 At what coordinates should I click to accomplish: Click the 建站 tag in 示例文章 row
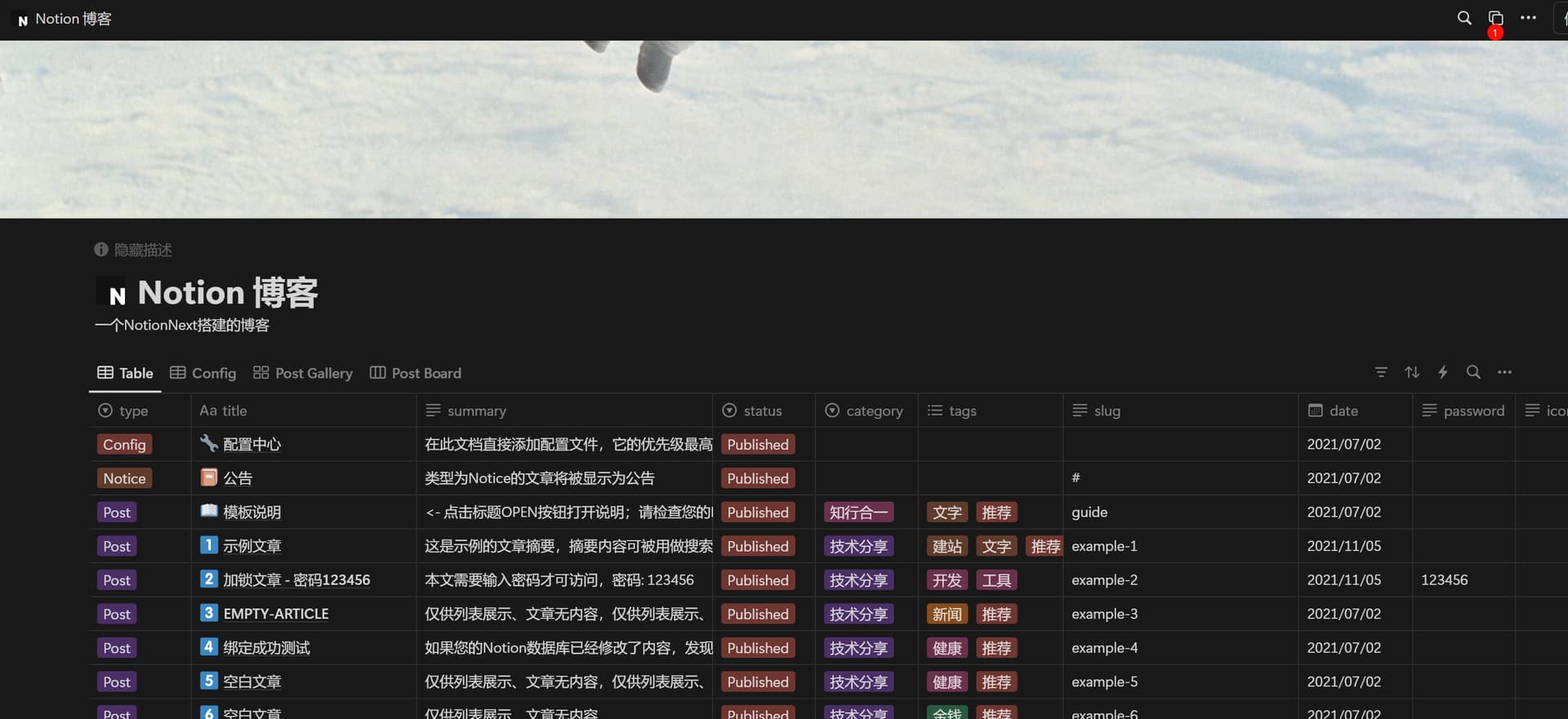tap(947, 546)
